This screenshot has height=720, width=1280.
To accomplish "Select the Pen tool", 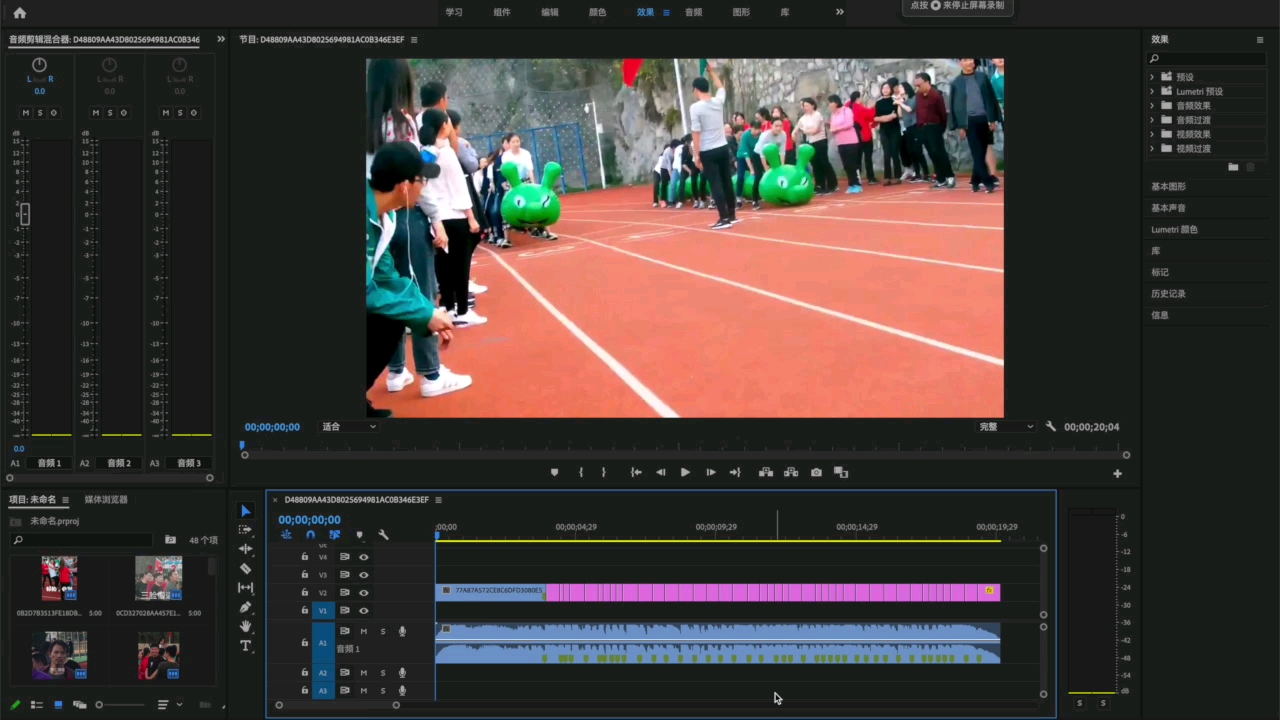I will (x=246, y=607).
